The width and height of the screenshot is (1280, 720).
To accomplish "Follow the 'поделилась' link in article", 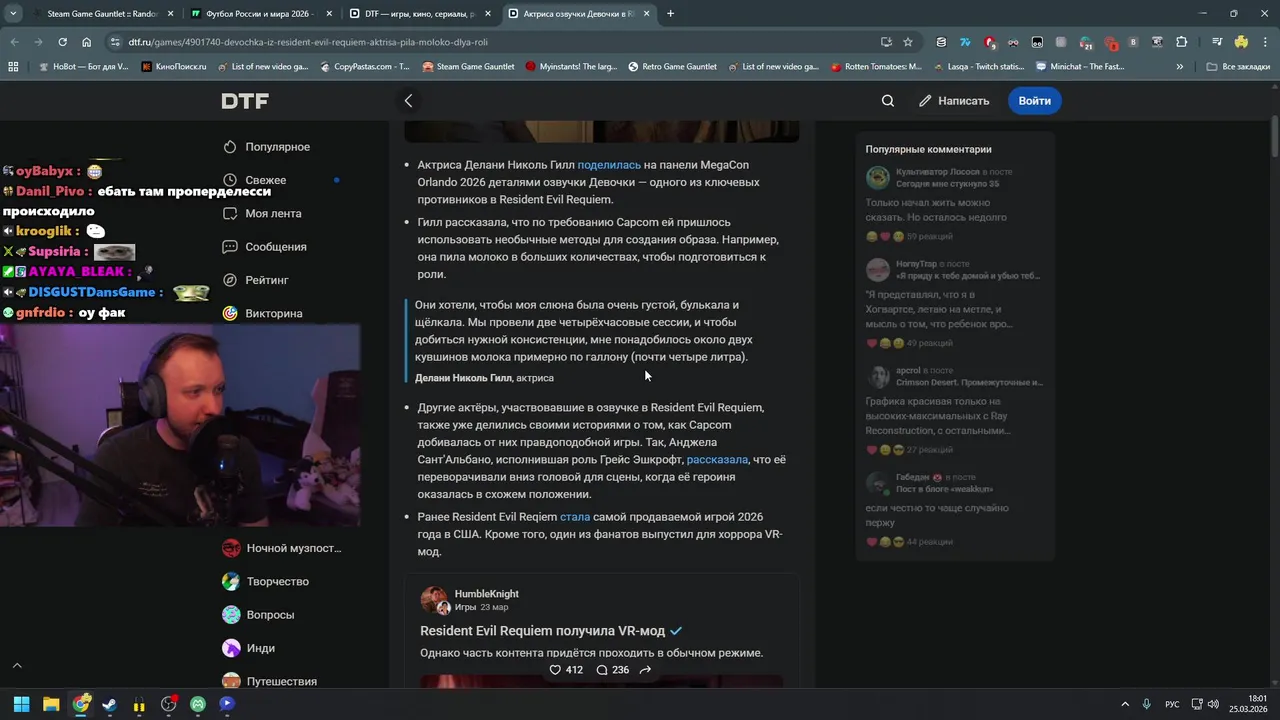I will (609, 165).
